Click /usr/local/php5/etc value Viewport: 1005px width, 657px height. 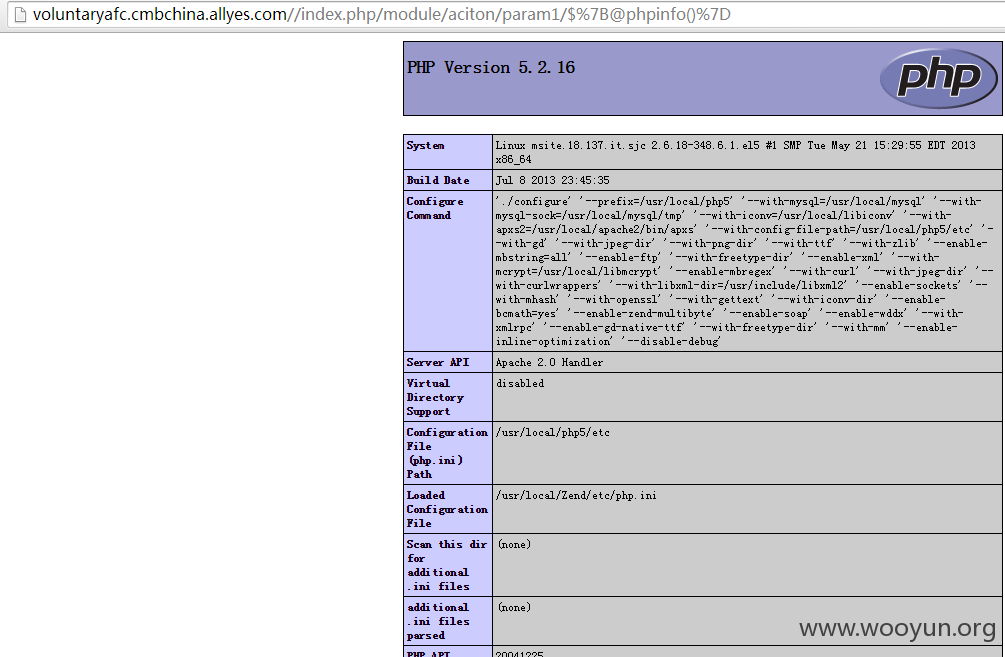[x=552, y=432]
